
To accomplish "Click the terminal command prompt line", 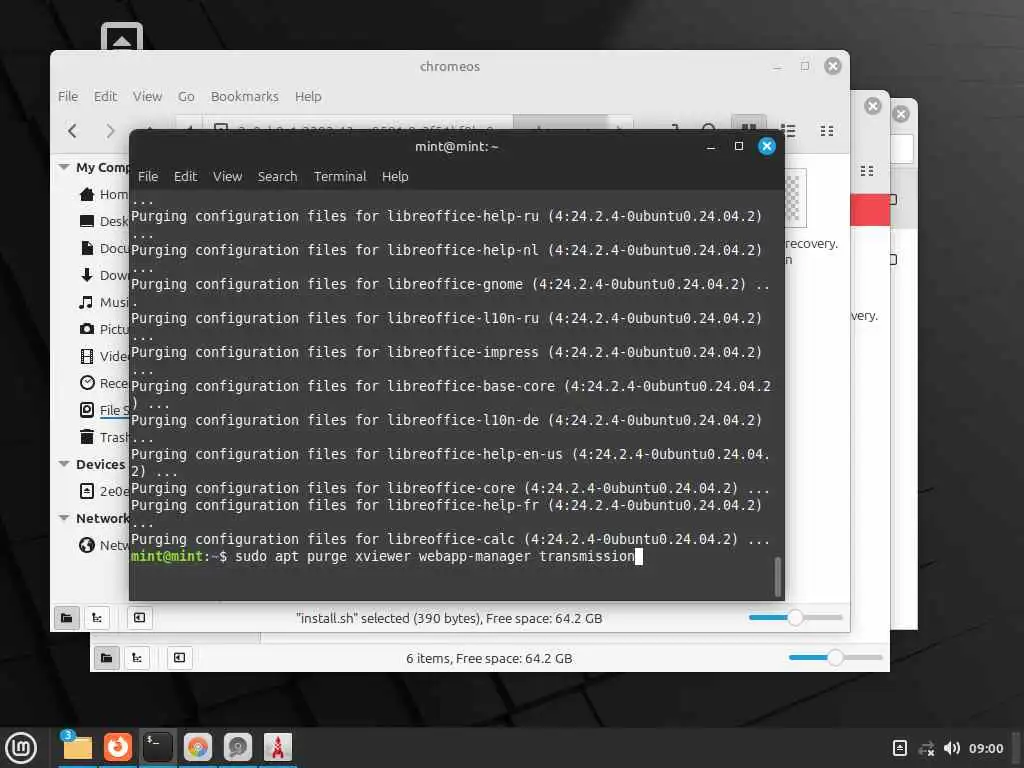I will coord(387,556).
